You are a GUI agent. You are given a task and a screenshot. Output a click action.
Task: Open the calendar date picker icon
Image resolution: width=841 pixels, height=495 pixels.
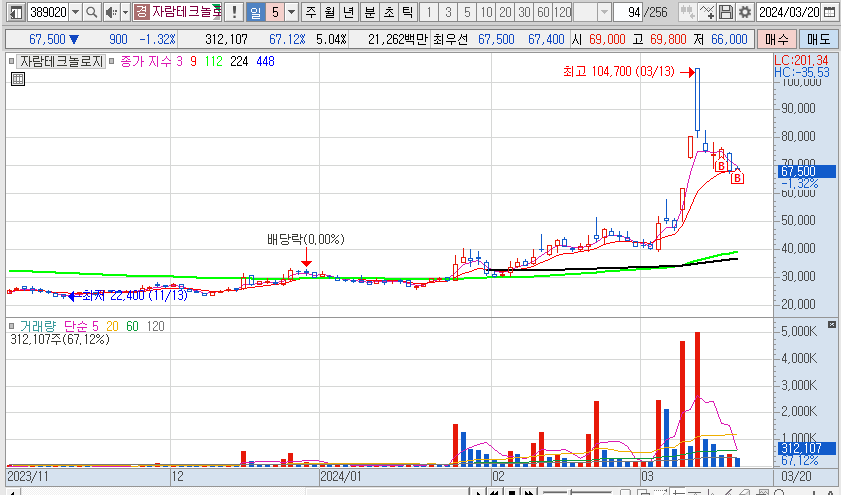click(x=829, y=12)
